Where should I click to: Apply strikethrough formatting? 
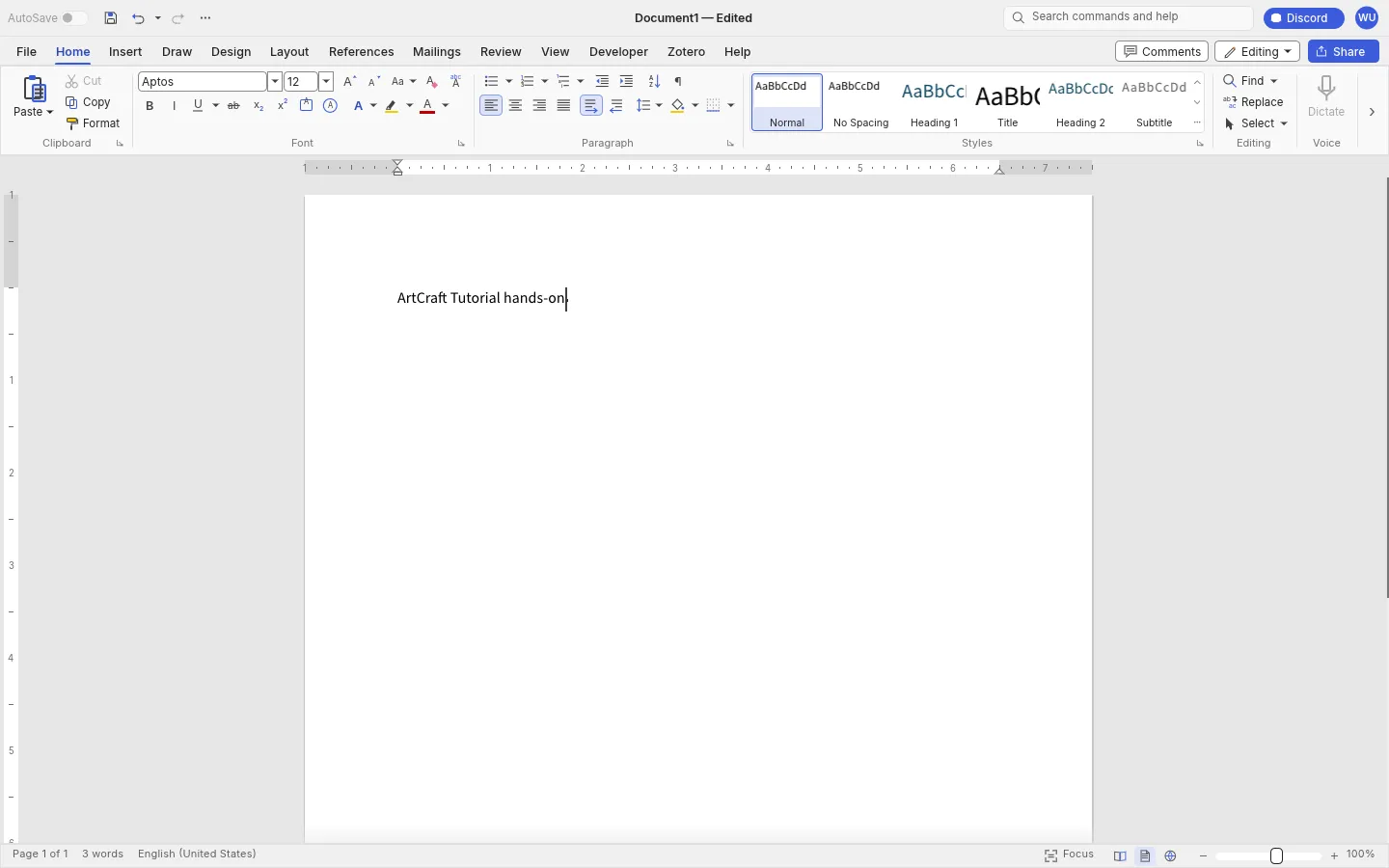coord(233,106)
